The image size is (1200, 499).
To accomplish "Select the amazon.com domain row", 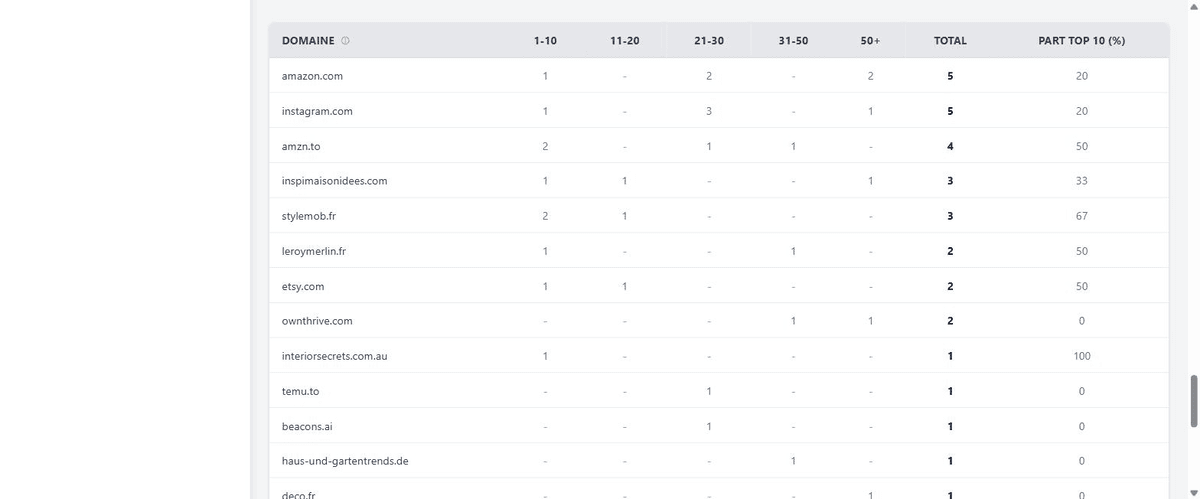I will tap(718, 76).
